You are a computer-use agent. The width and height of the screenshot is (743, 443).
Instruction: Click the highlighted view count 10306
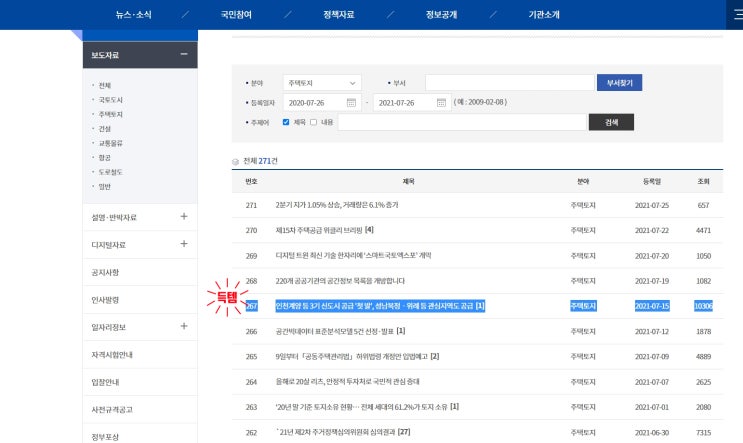tap(703, 306)
